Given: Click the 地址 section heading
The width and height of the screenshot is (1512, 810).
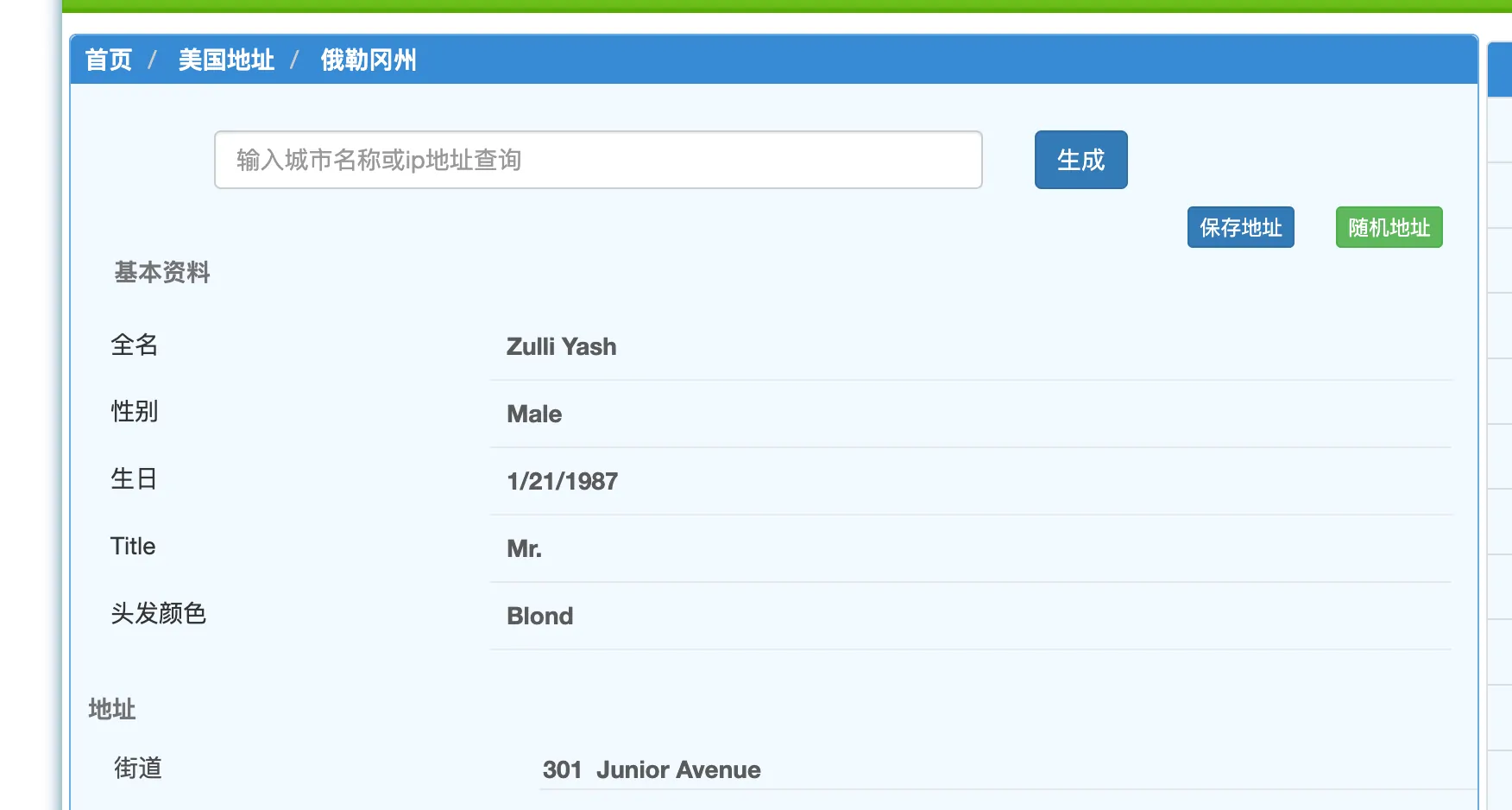Looking at the screenshot, I should (112, 710).
